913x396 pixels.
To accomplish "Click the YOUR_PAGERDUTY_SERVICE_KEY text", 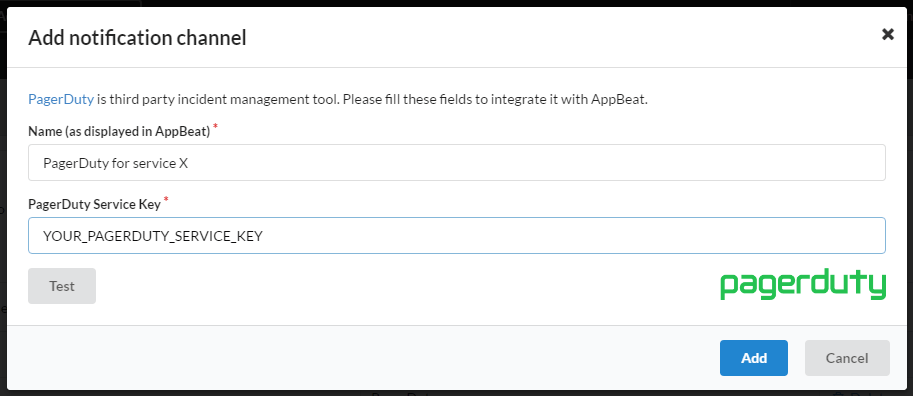I will [153, 236].
